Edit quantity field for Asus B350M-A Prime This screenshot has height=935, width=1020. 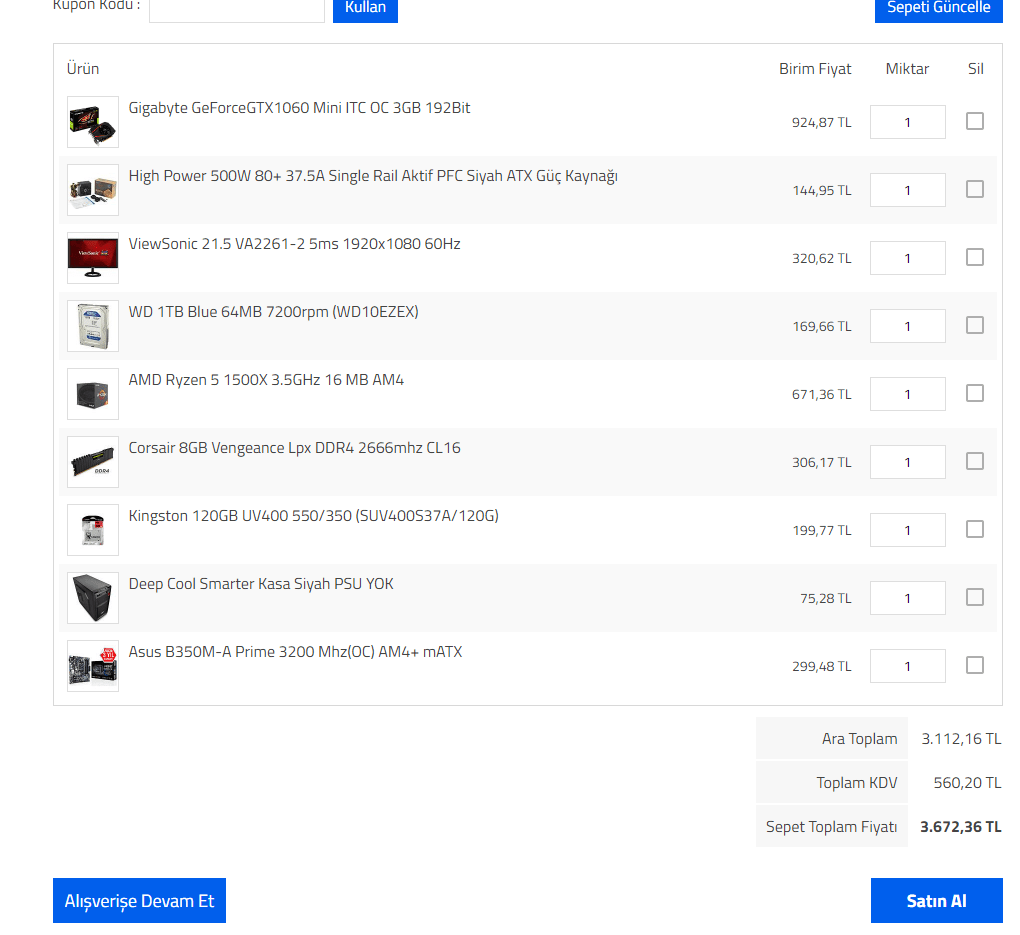[907, 666]
